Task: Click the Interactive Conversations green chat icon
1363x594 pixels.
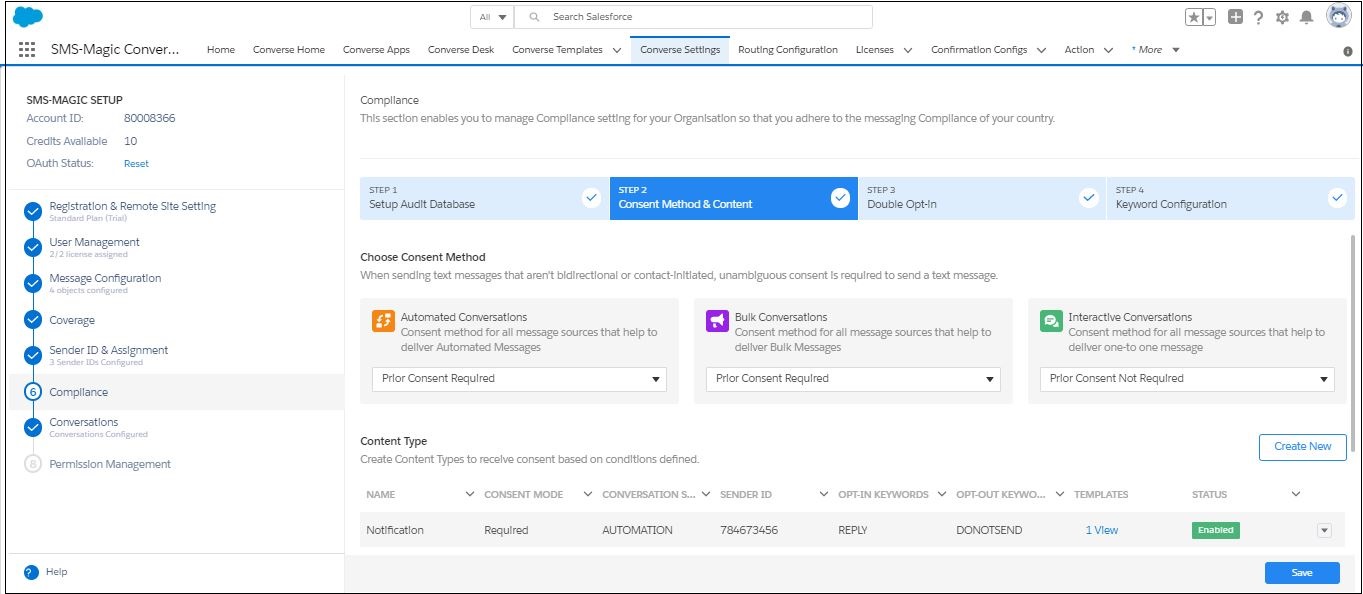Action: [1051, 321]
